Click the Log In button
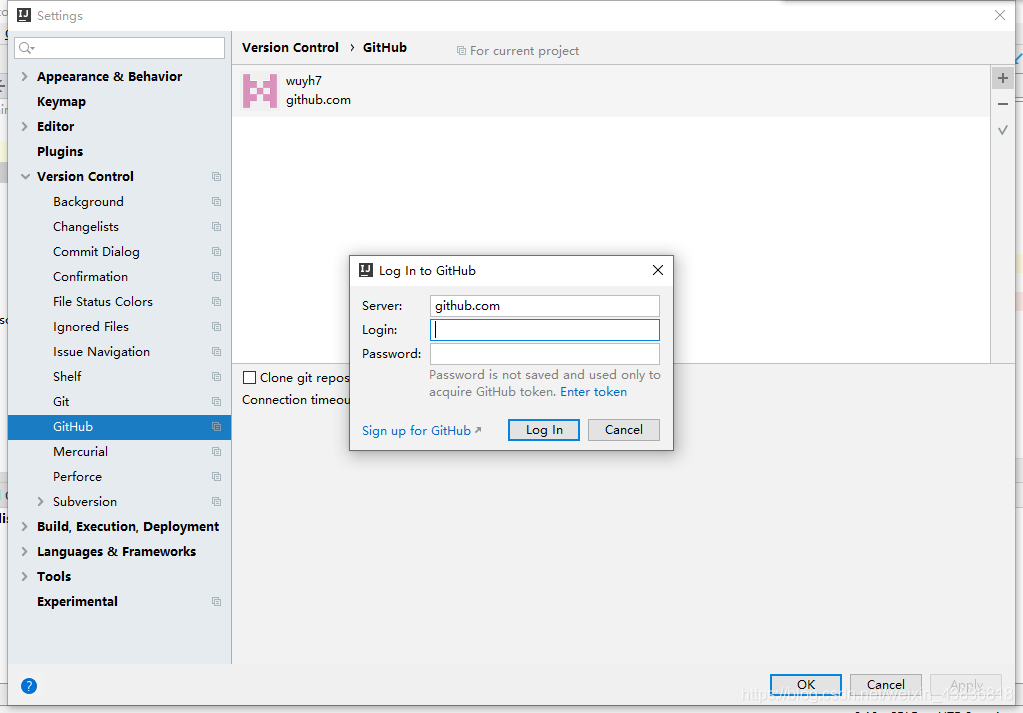Screen dimensions: 1023x713 [543, 430]
